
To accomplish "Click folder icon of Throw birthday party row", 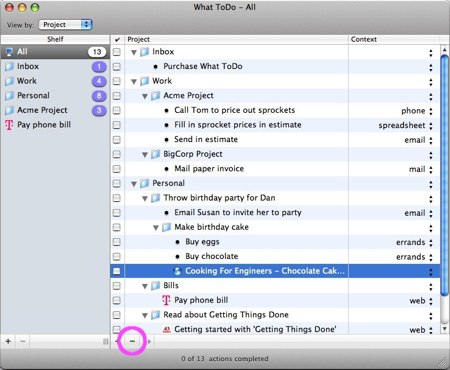I will pyautogui.click(x=156, y=198).
